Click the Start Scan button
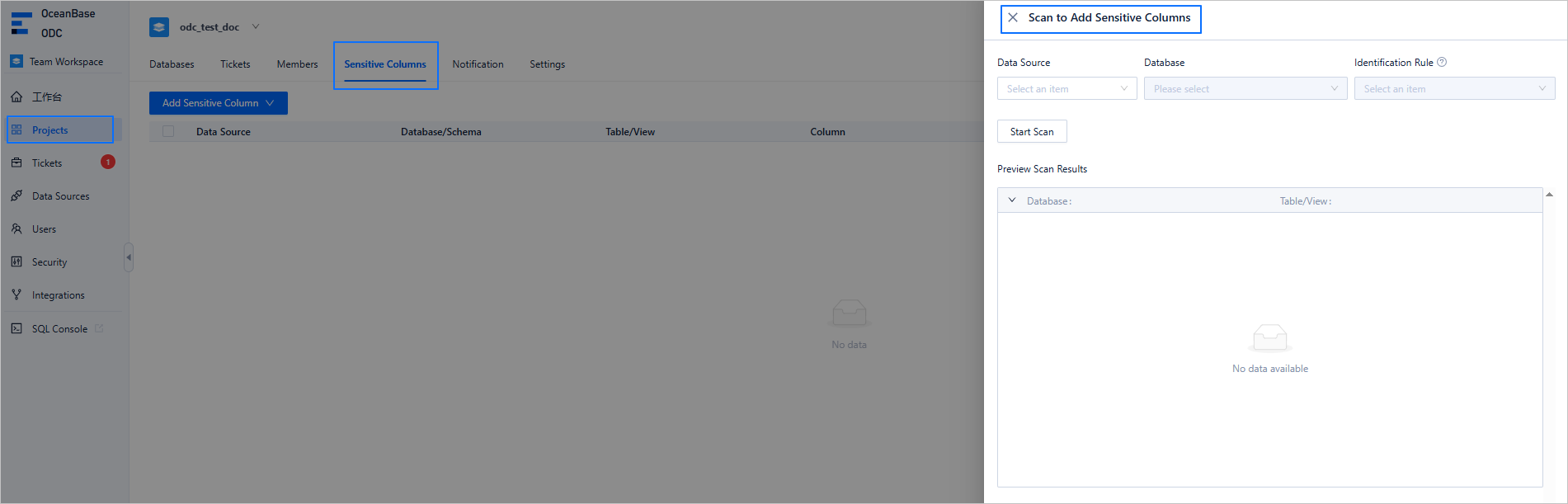The image size is (1568, 504). [x=1032, y=132]
